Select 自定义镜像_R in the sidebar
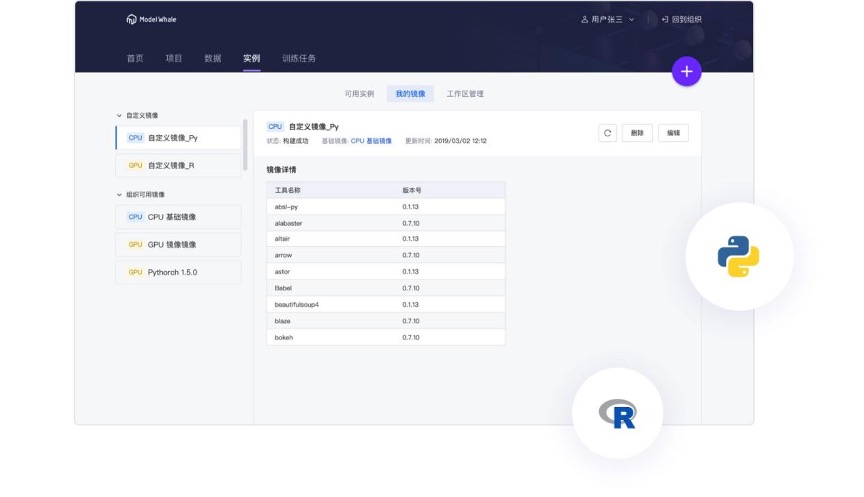Screen dimensions: 864x497 (x=178, y=165)
